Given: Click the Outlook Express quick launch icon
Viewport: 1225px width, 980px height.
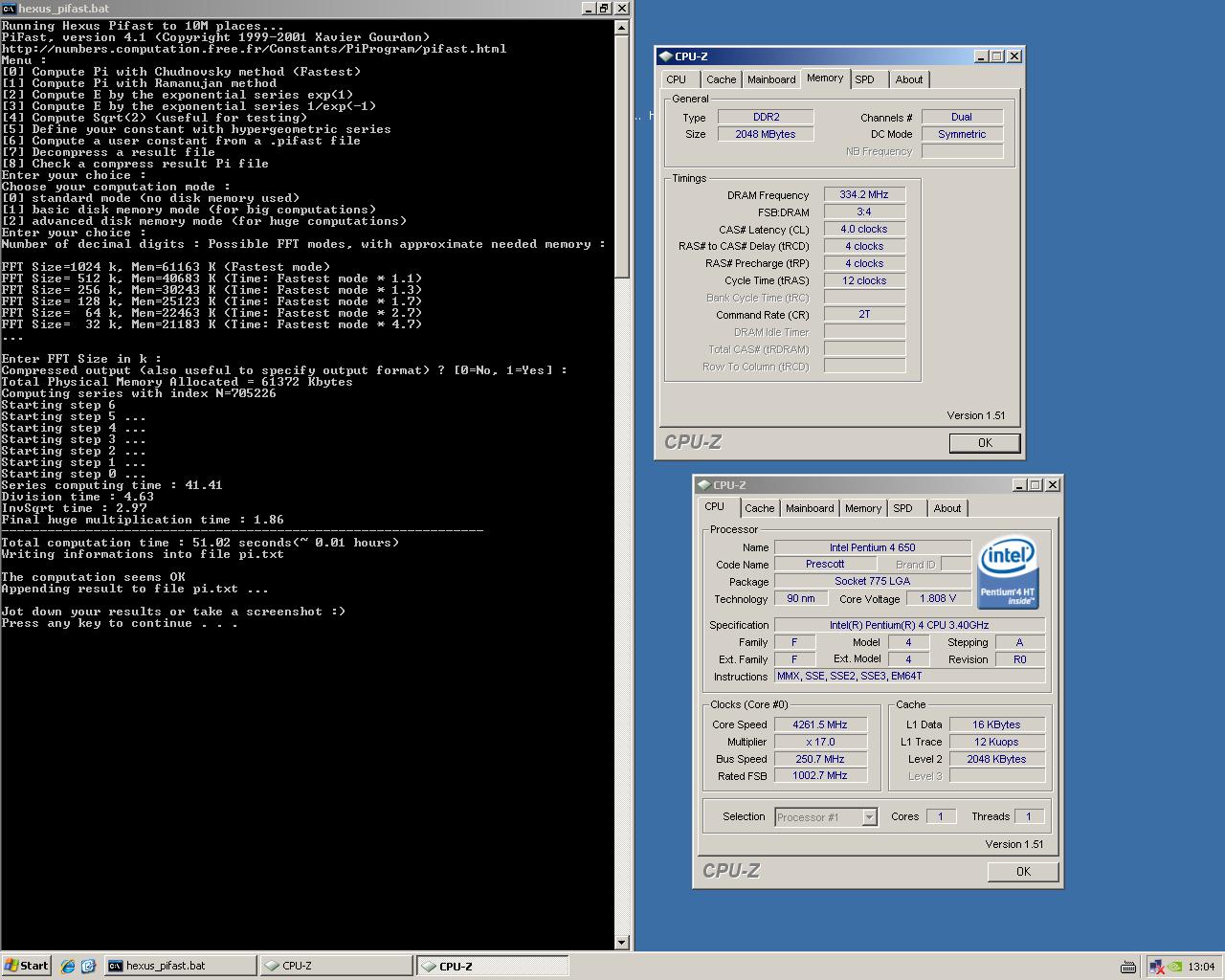Looking at the screenshot, I should (x=87, y=967).
